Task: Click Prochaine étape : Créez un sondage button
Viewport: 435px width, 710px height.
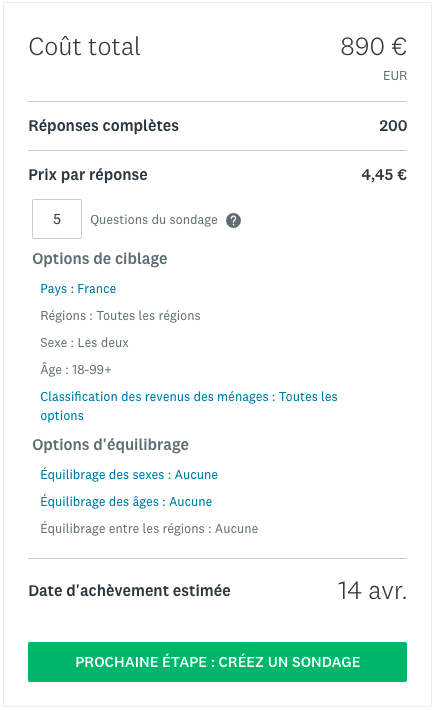Action: tap(217, 662)
